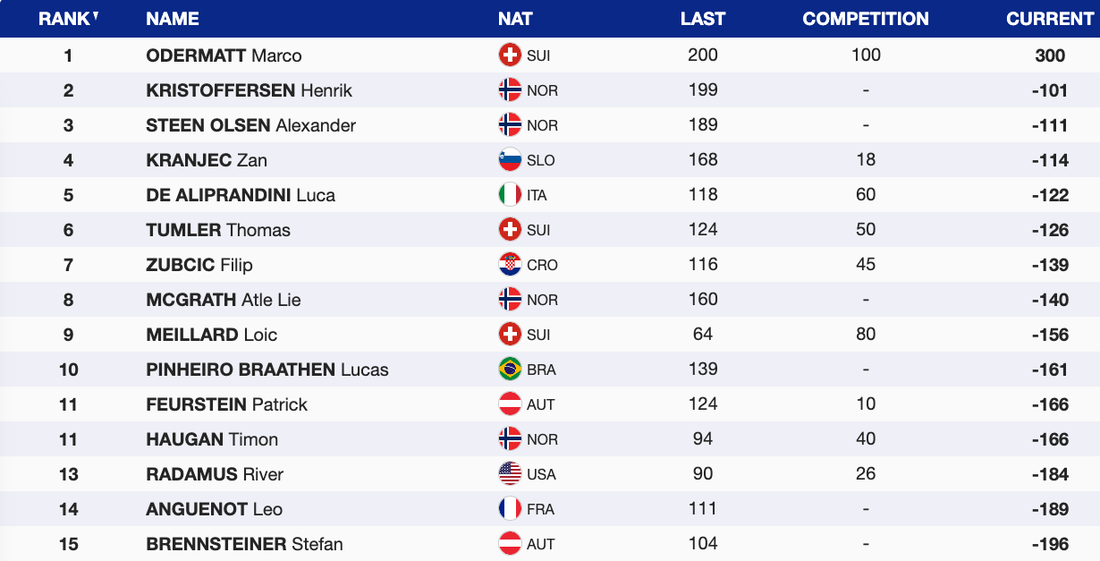The image size is (1100, 561).
Task: Select HAUGAN Timon's name link
Action: (x=212, y=439)
